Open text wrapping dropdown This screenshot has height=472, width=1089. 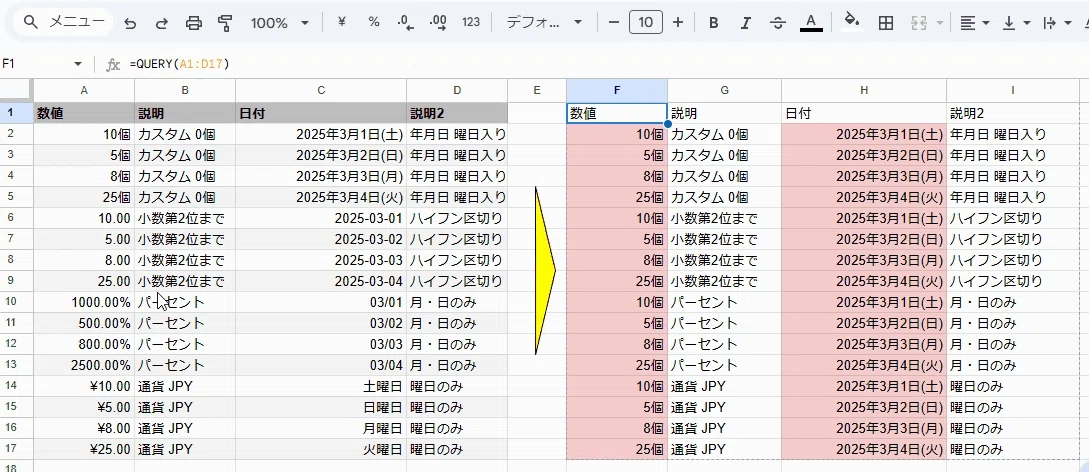tap(1058, 23)
